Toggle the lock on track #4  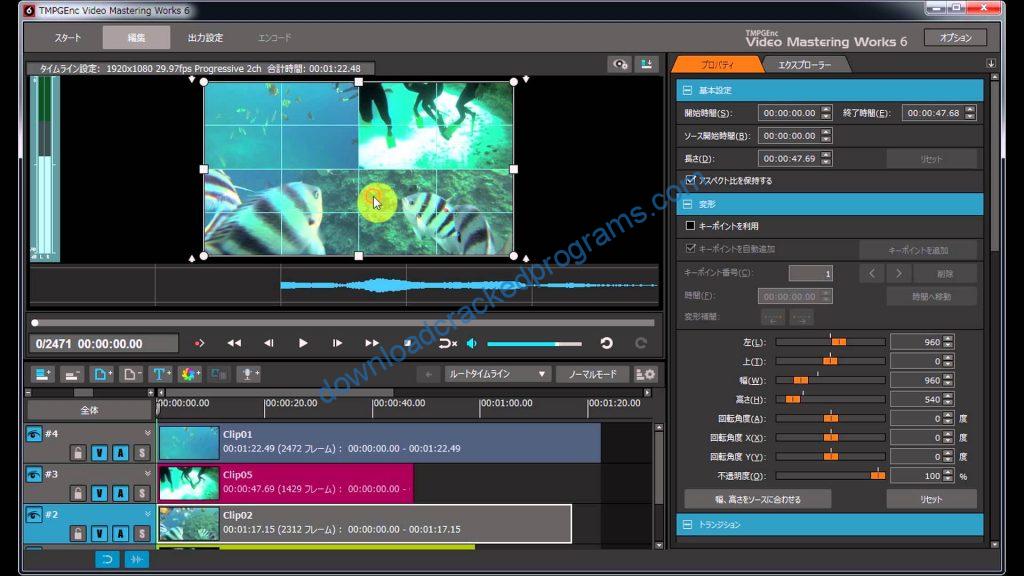tap(78, 453)
